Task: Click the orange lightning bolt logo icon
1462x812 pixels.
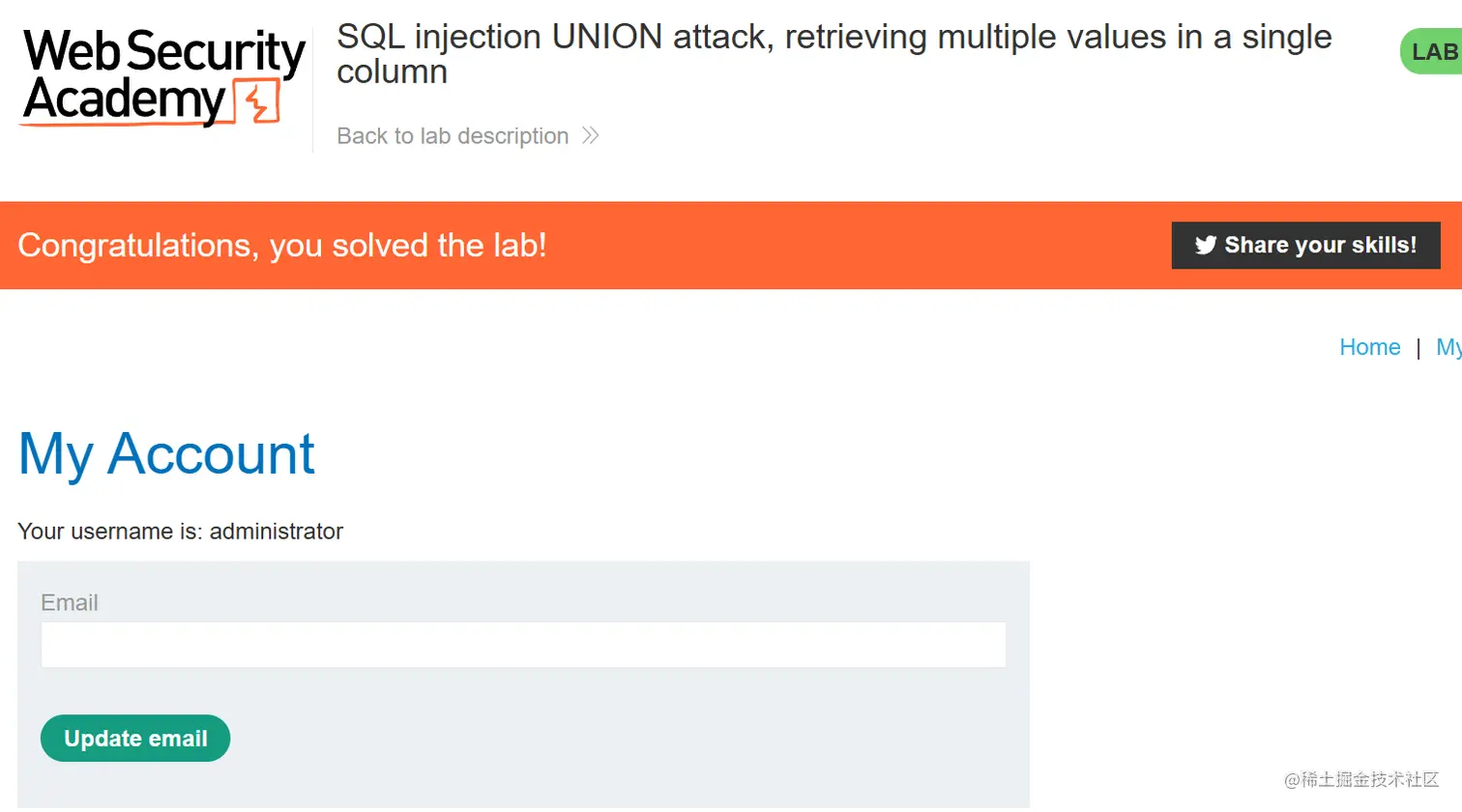Action: click(x=258, y=102)
